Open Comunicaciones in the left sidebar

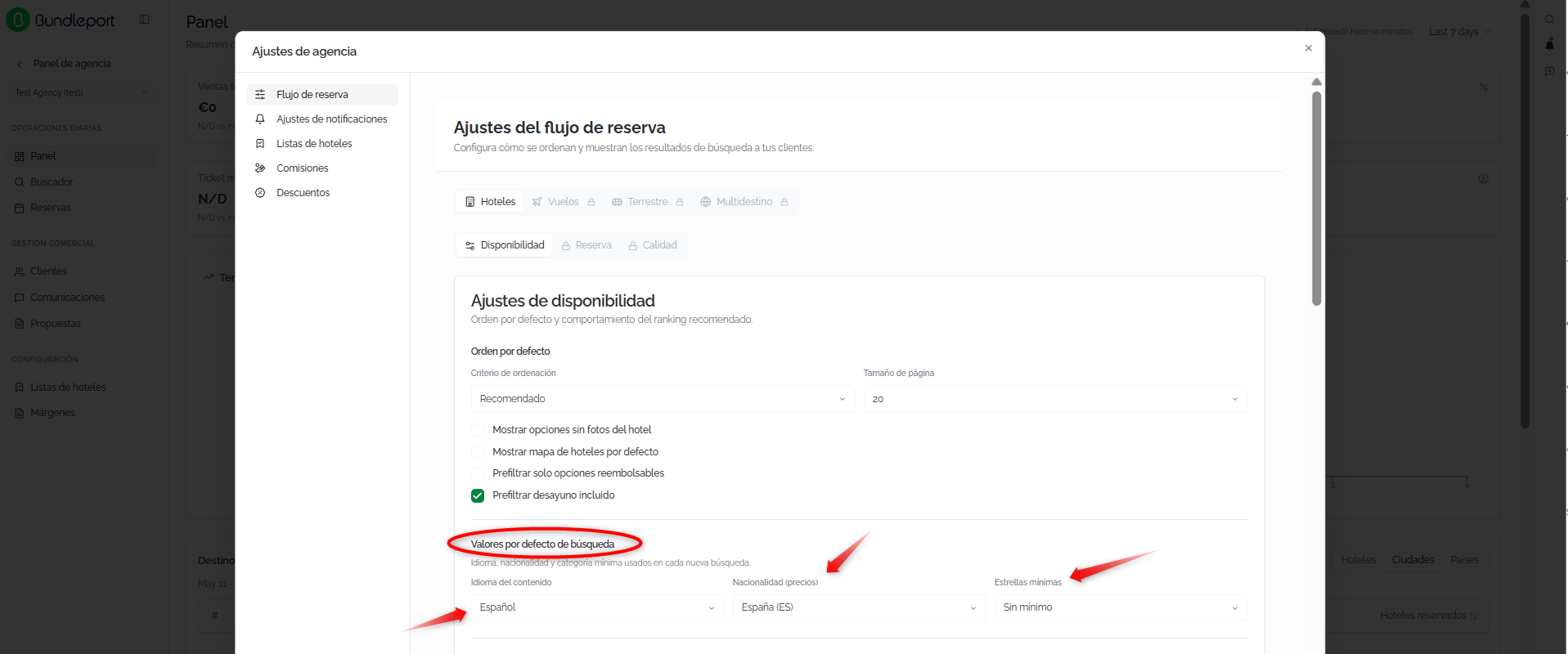pos(81,298)
